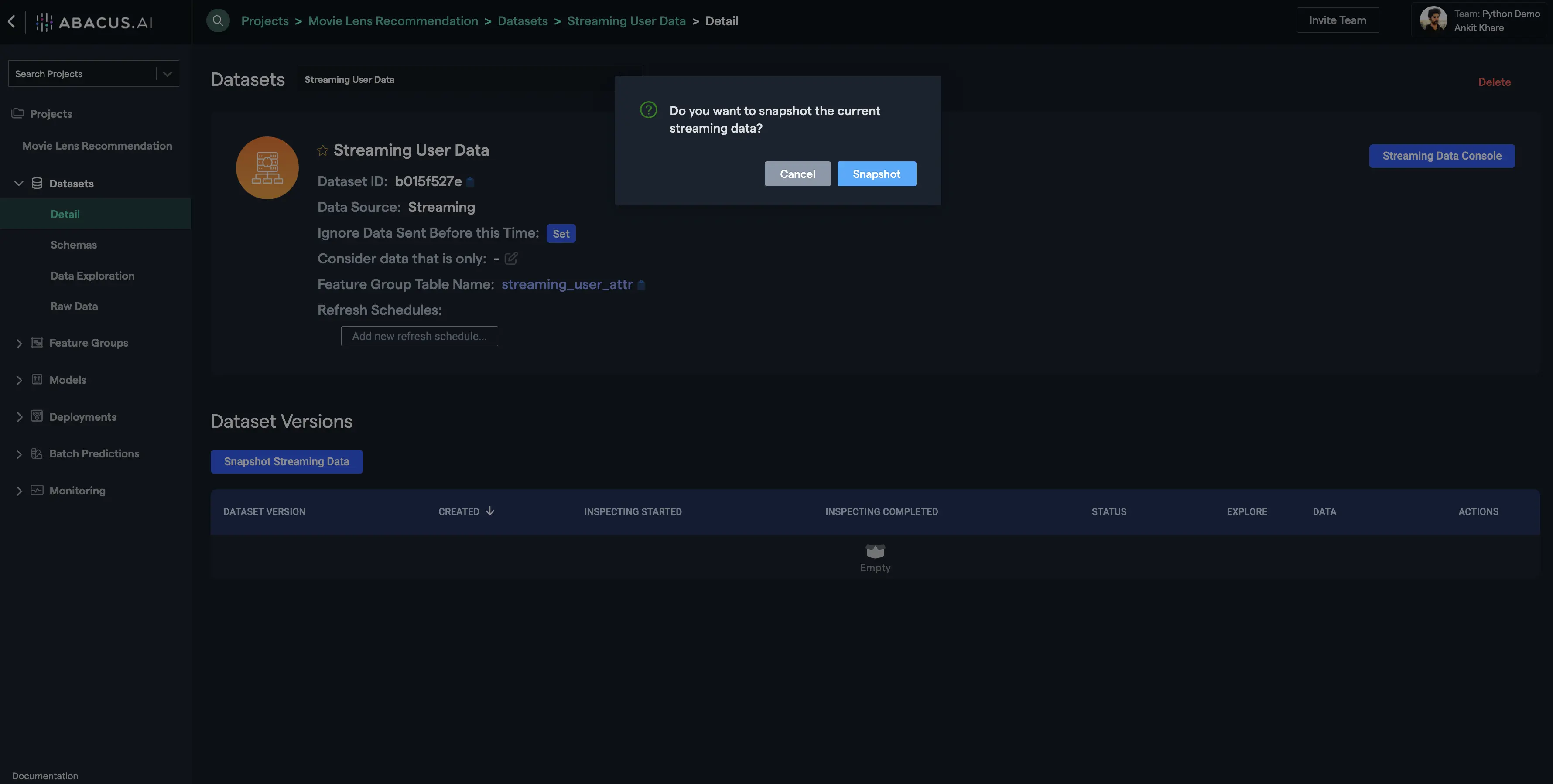Expand the Models sidebar section

19,380
